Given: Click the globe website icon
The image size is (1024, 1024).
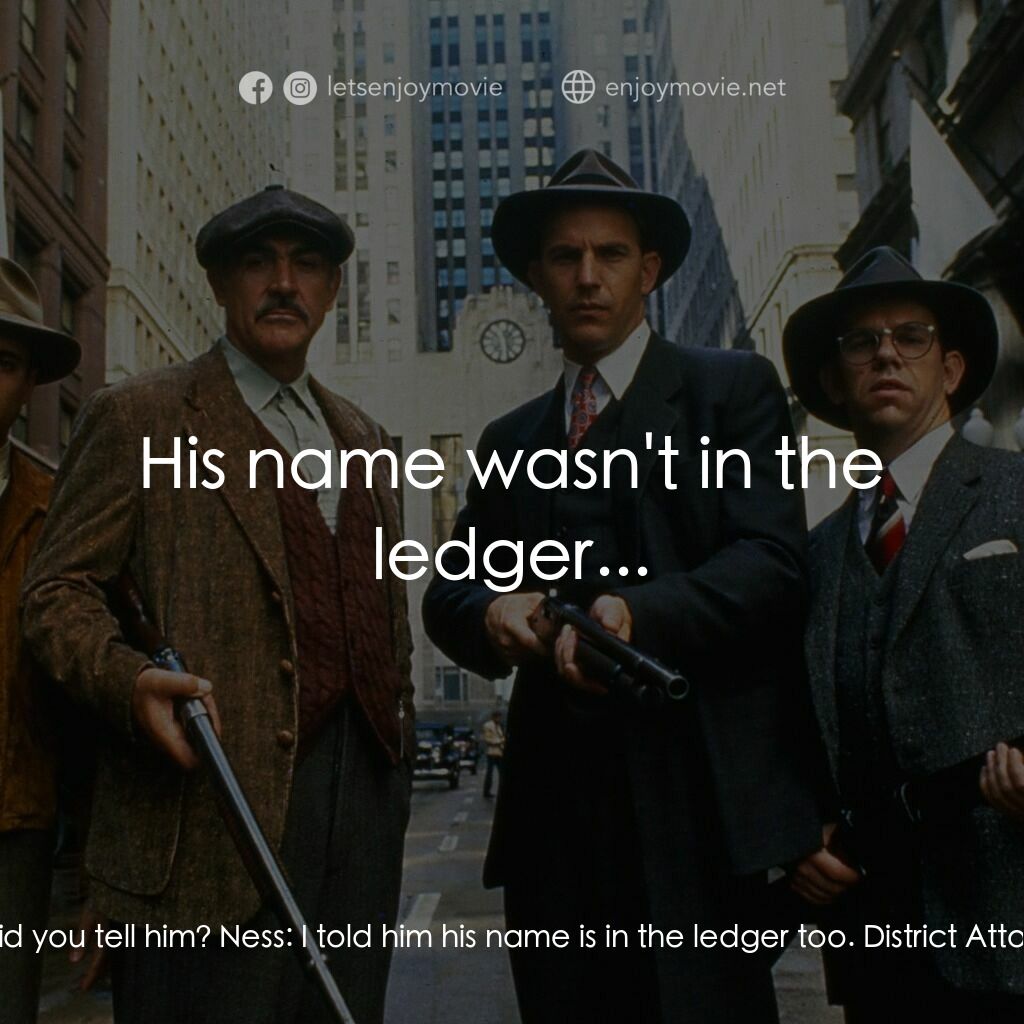Looking at the screenshot, I should click(578, 88).
